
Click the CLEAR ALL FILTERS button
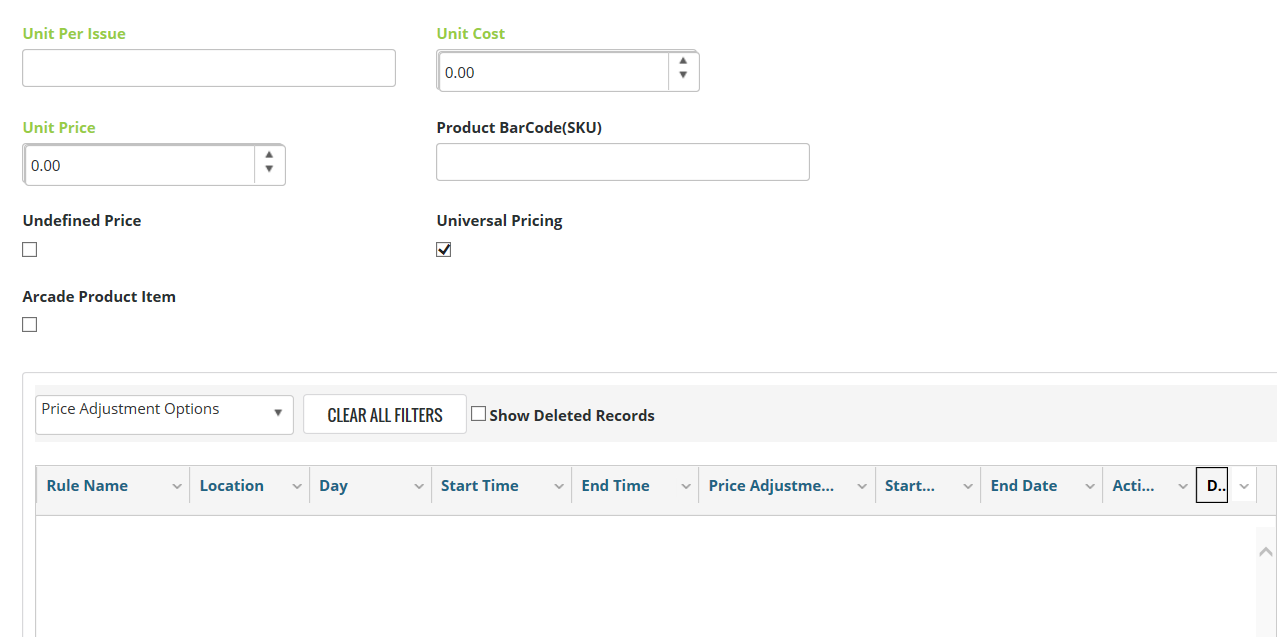(385, 415)
